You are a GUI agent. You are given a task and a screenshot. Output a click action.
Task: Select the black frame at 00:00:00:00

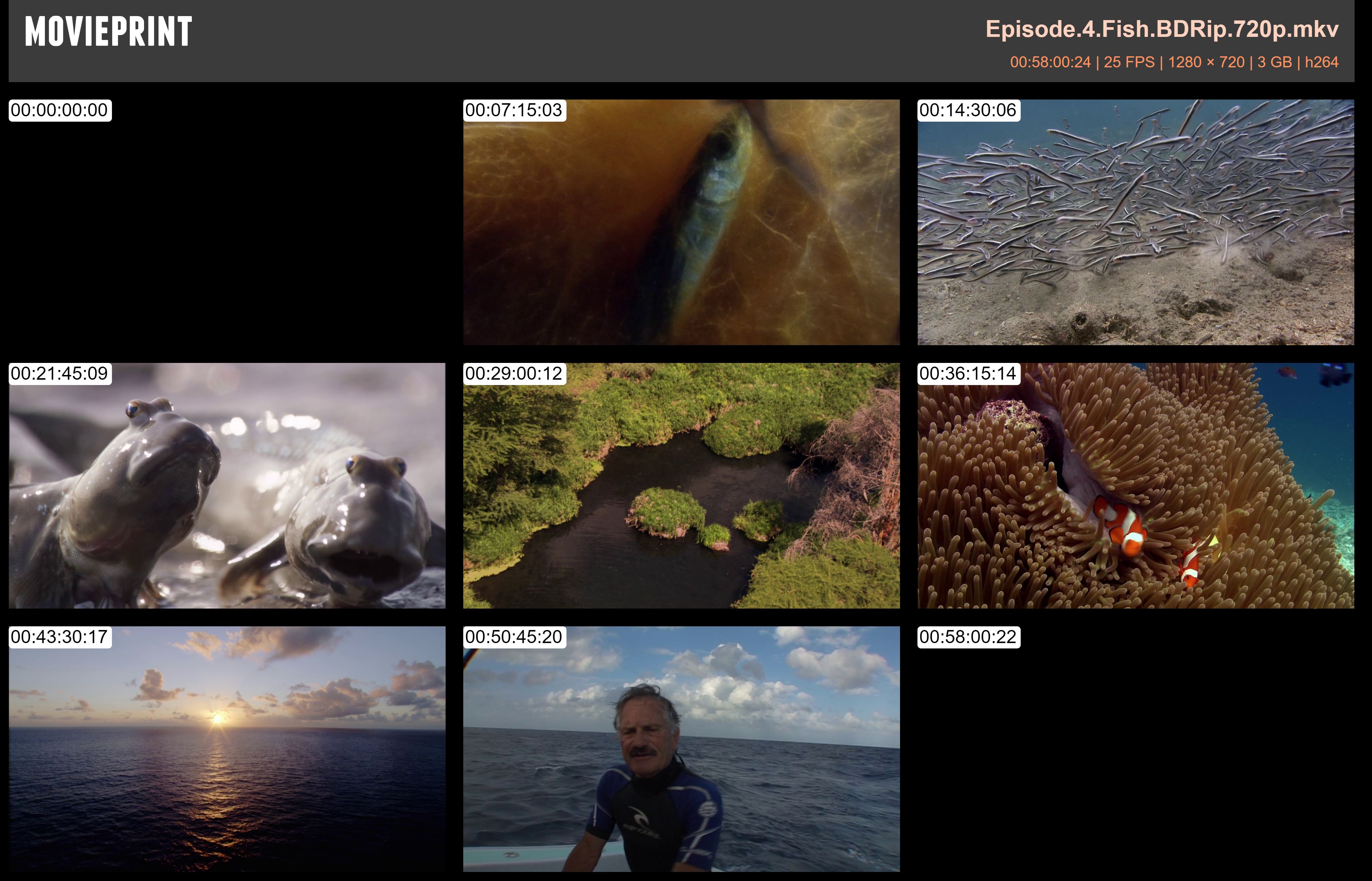click(227, 229)
